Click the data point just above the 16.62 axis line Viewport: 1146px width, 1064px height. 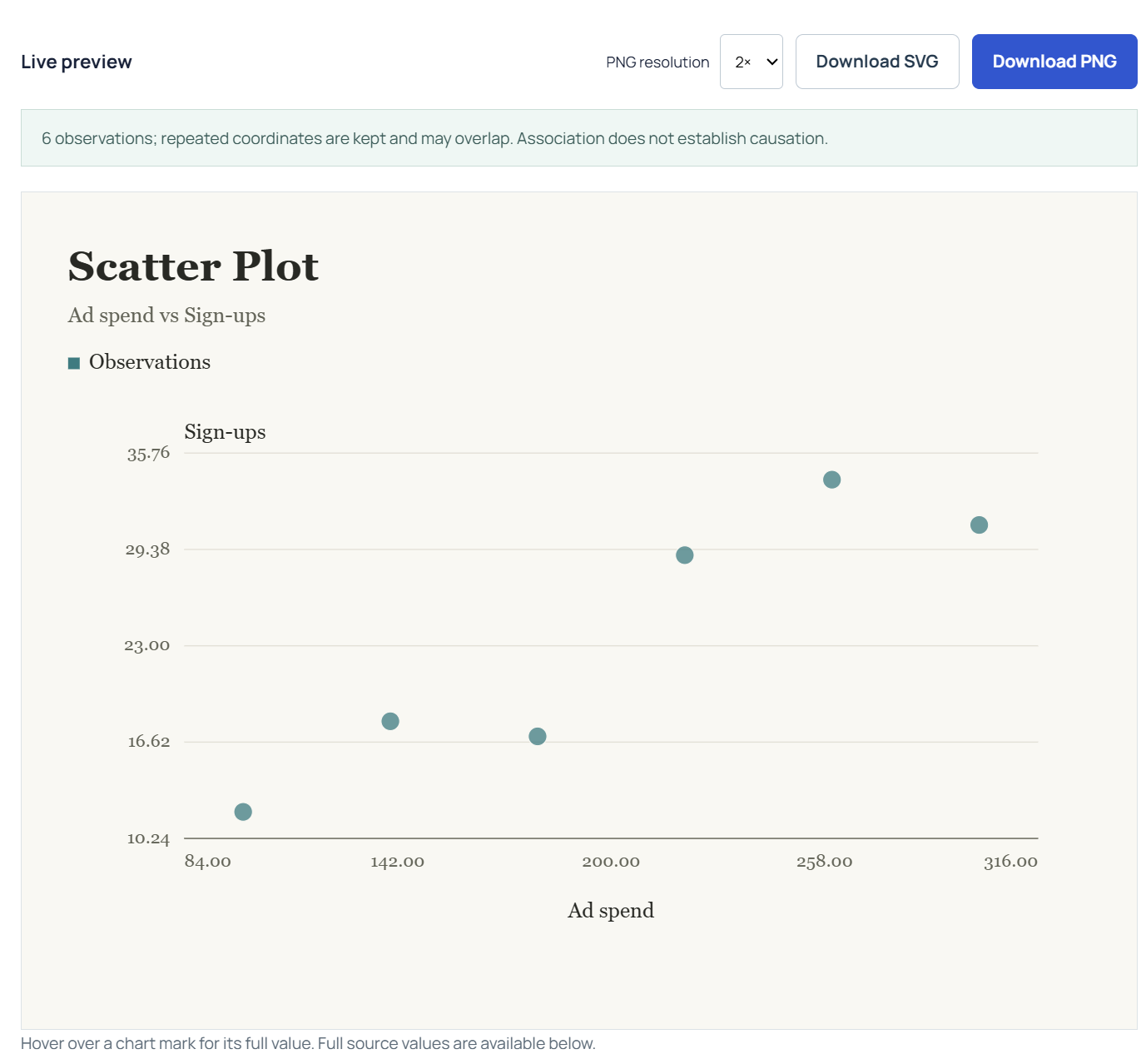click(x=538, y=736)
